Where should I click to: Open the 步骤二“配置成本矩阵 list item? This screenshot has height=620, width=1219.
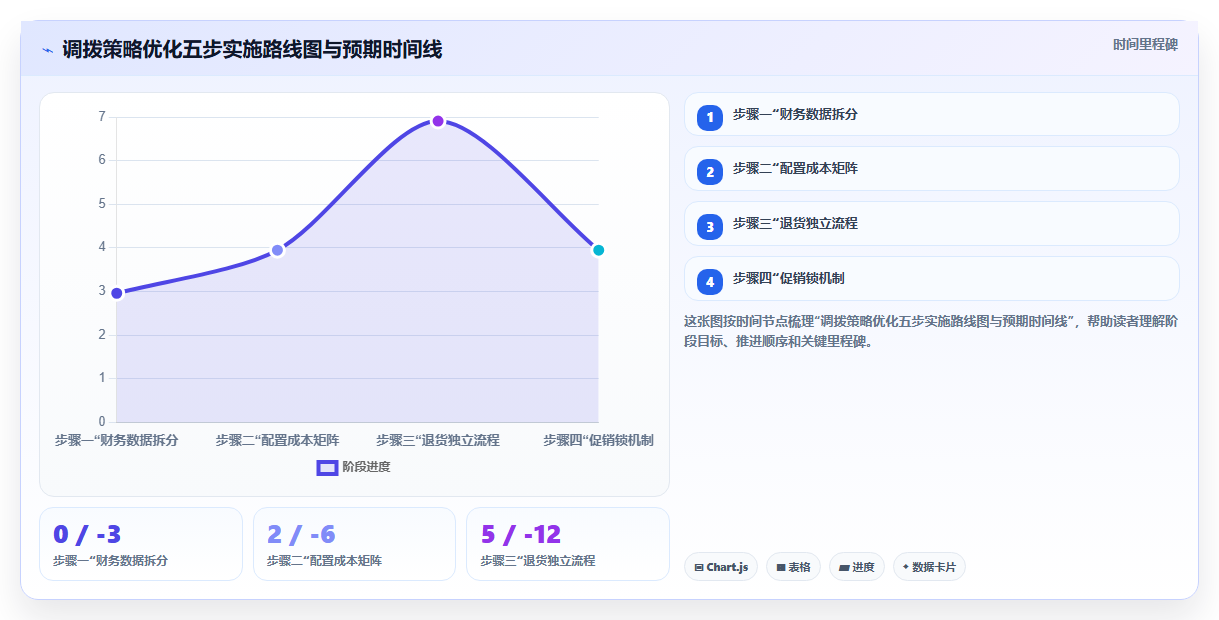click(x=932, y=168)
